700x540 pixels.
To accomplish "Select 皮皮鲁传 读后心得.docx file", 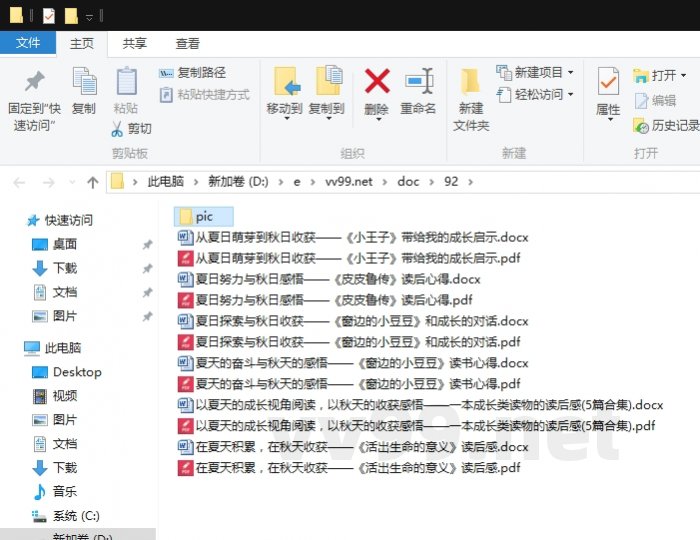I will (x=329, y=279).
